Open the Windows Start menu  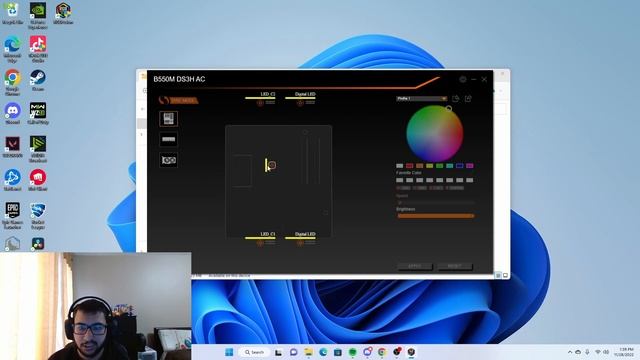229,352
